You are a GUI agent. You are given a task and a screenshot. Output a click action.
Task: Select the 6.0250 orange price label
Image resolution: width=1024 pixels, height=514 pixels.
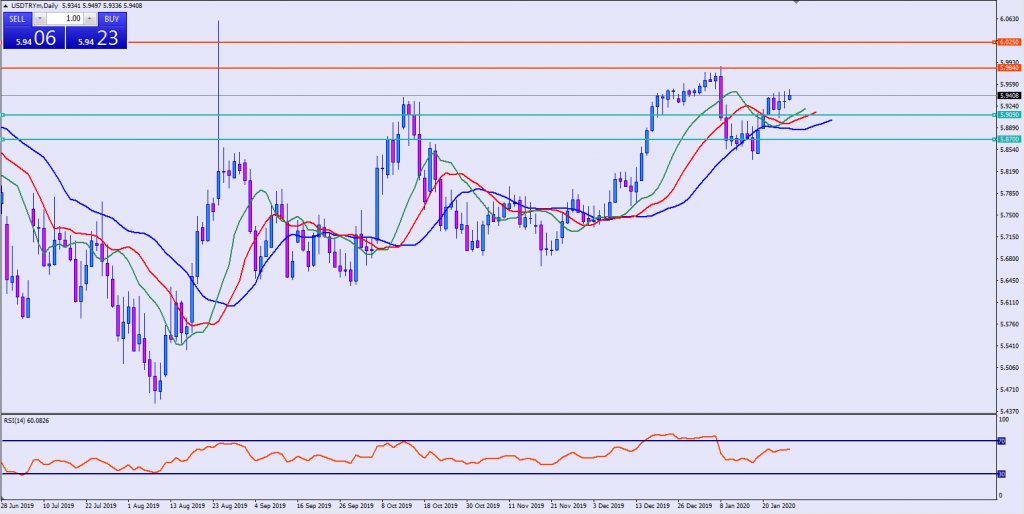point(1007,43)
